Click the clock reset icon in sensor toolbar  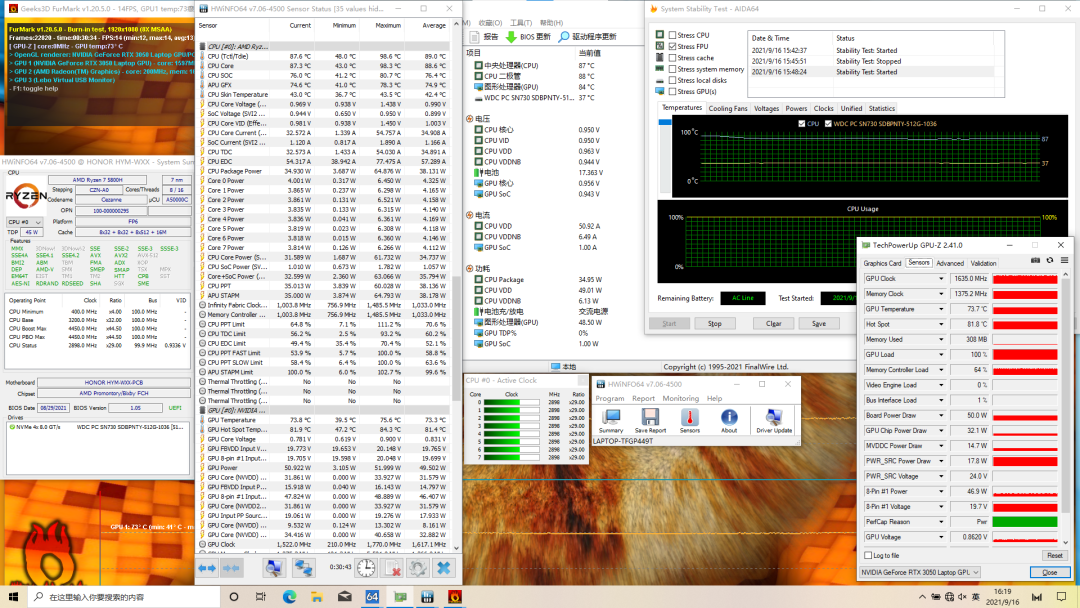(366, 567)
